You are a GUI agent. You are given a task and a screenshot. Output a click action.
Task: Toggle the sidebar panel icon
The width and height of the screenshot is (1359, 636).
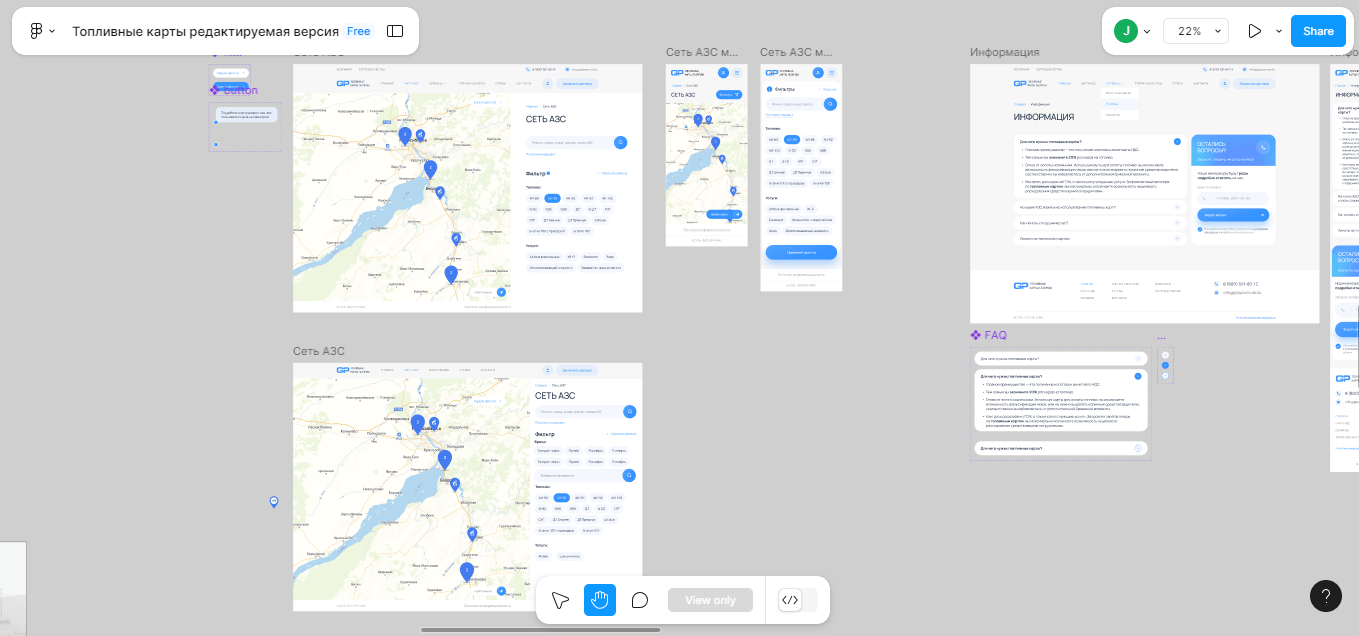[395, 31]
